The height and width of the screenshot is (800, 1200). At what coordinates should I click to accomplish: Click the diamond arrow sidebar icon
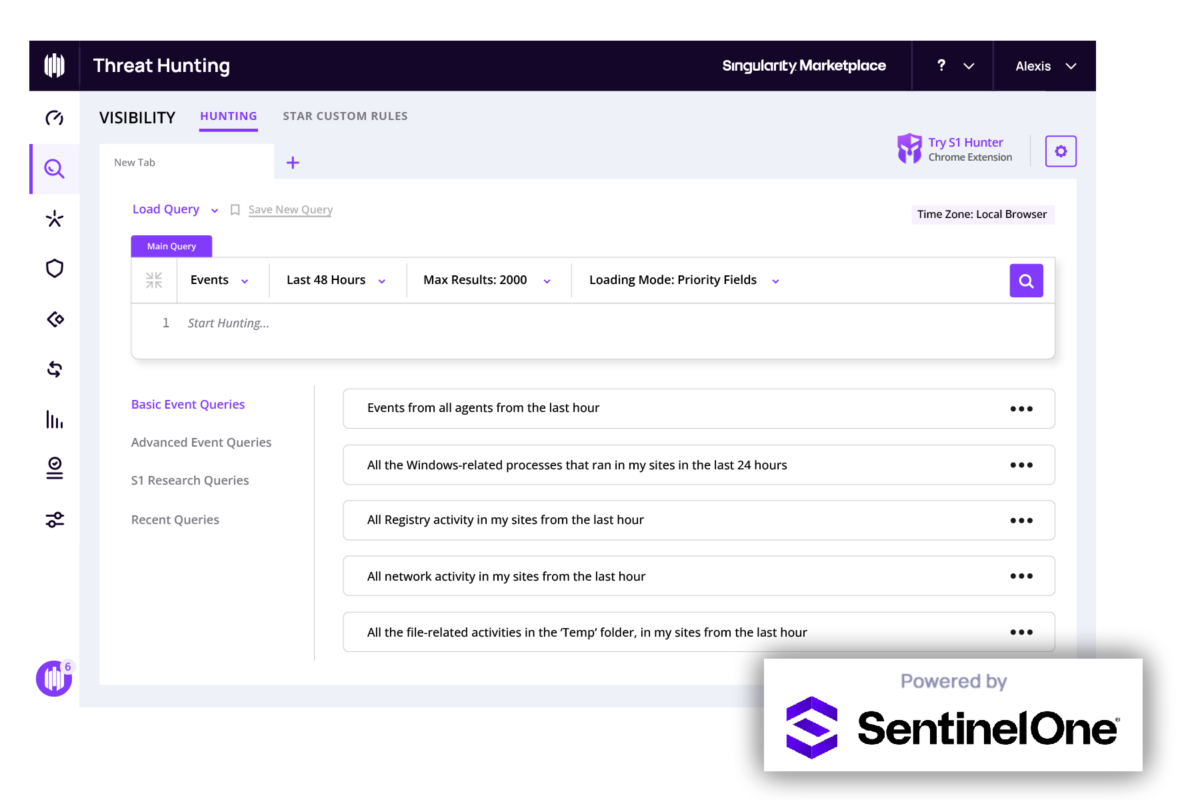[x=54, y=319]
